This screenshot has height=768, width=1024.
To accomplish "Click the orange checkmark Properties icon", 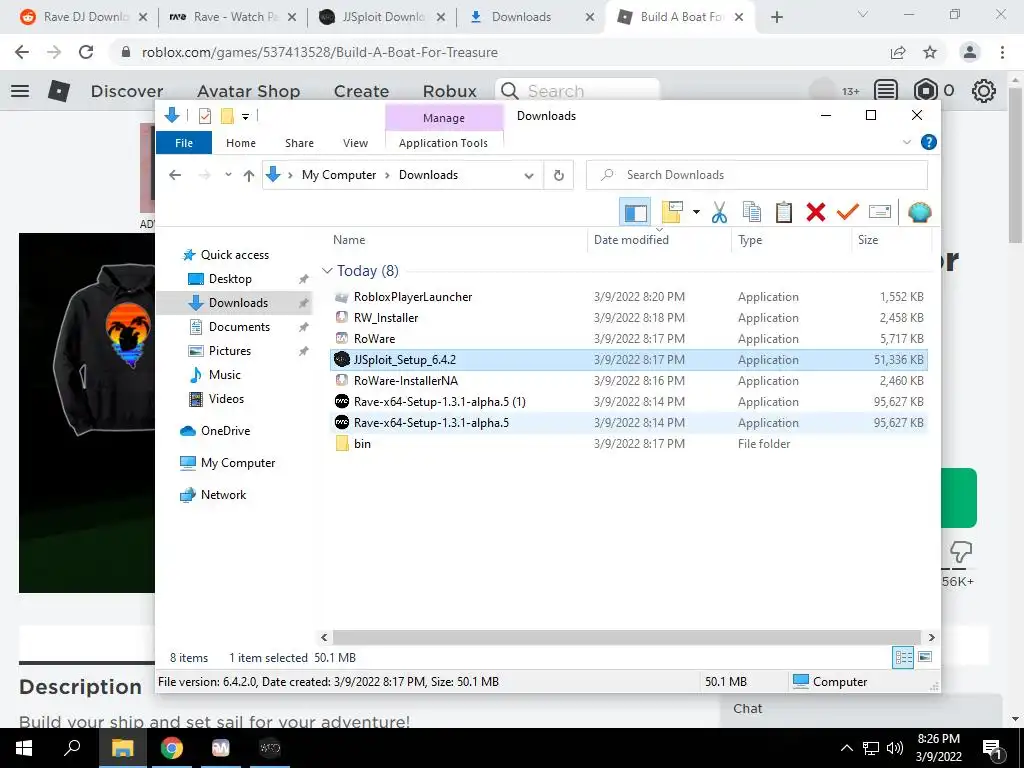I will point(848,211).
